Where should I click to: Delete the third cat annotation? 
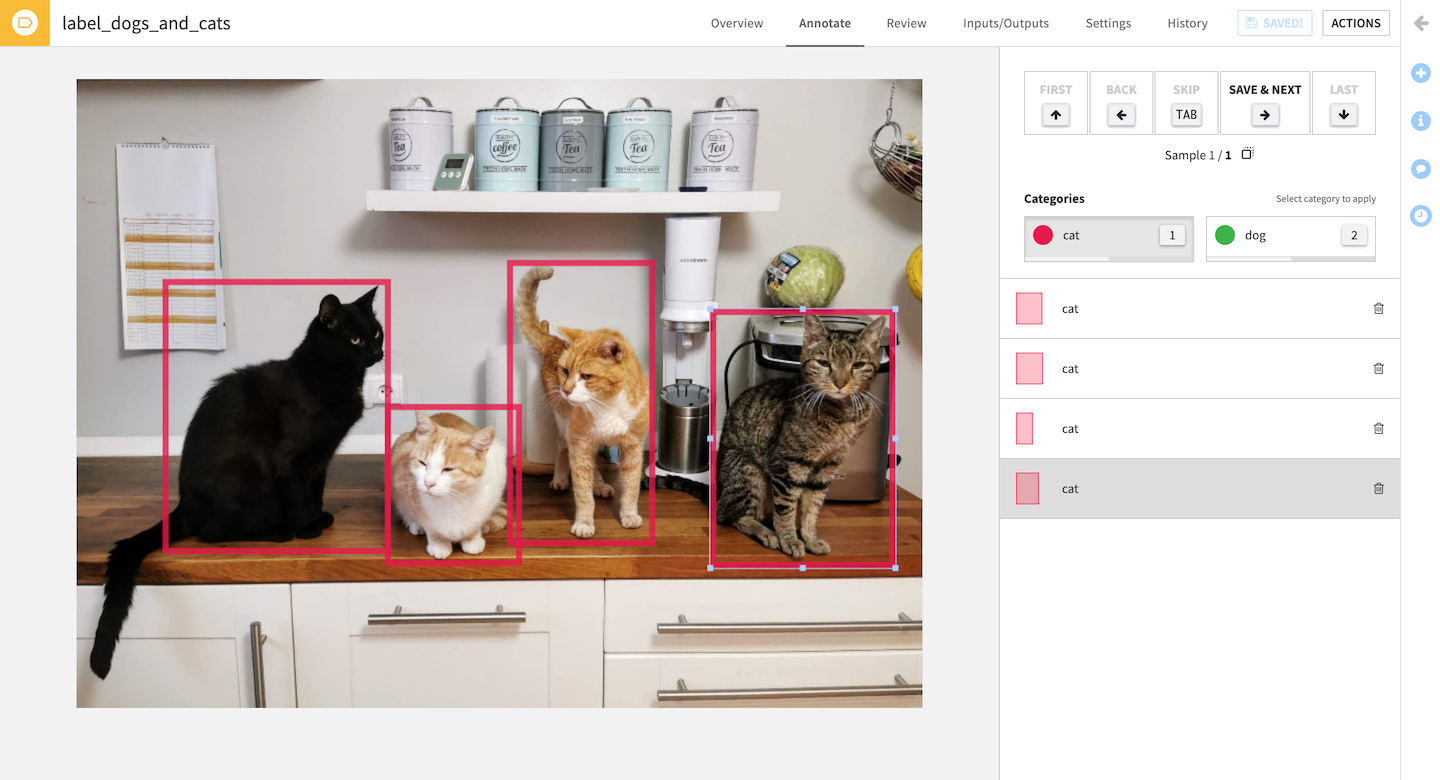(x=1379, y=429)
